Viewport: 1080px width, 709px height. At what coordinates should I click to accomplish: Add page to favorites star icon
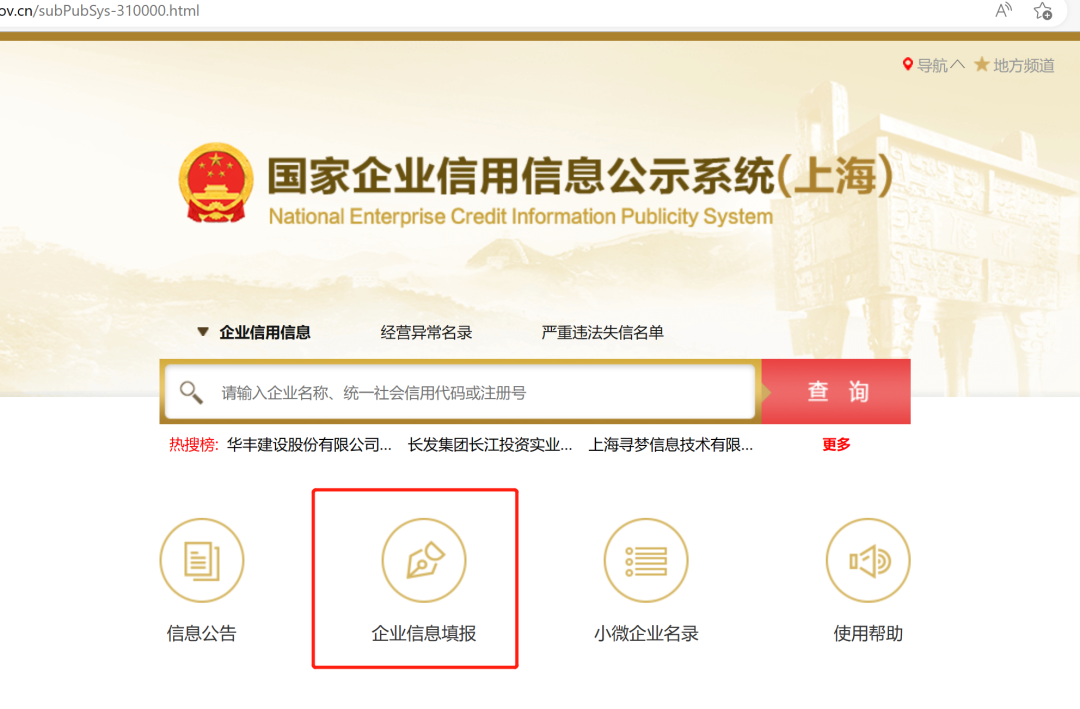[x=1043, y=10]
